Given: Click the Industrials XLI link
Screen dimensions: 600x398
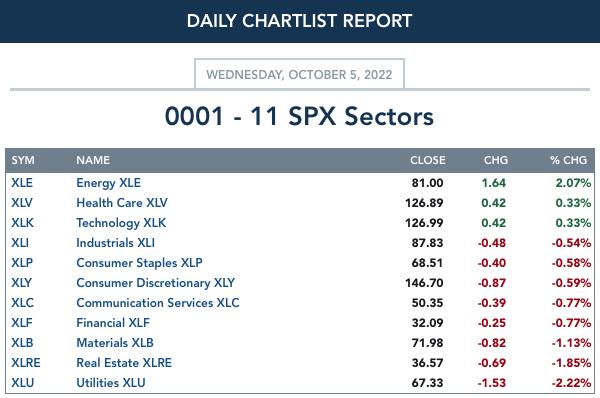Looking at the screenshot, I should (115, 243).
